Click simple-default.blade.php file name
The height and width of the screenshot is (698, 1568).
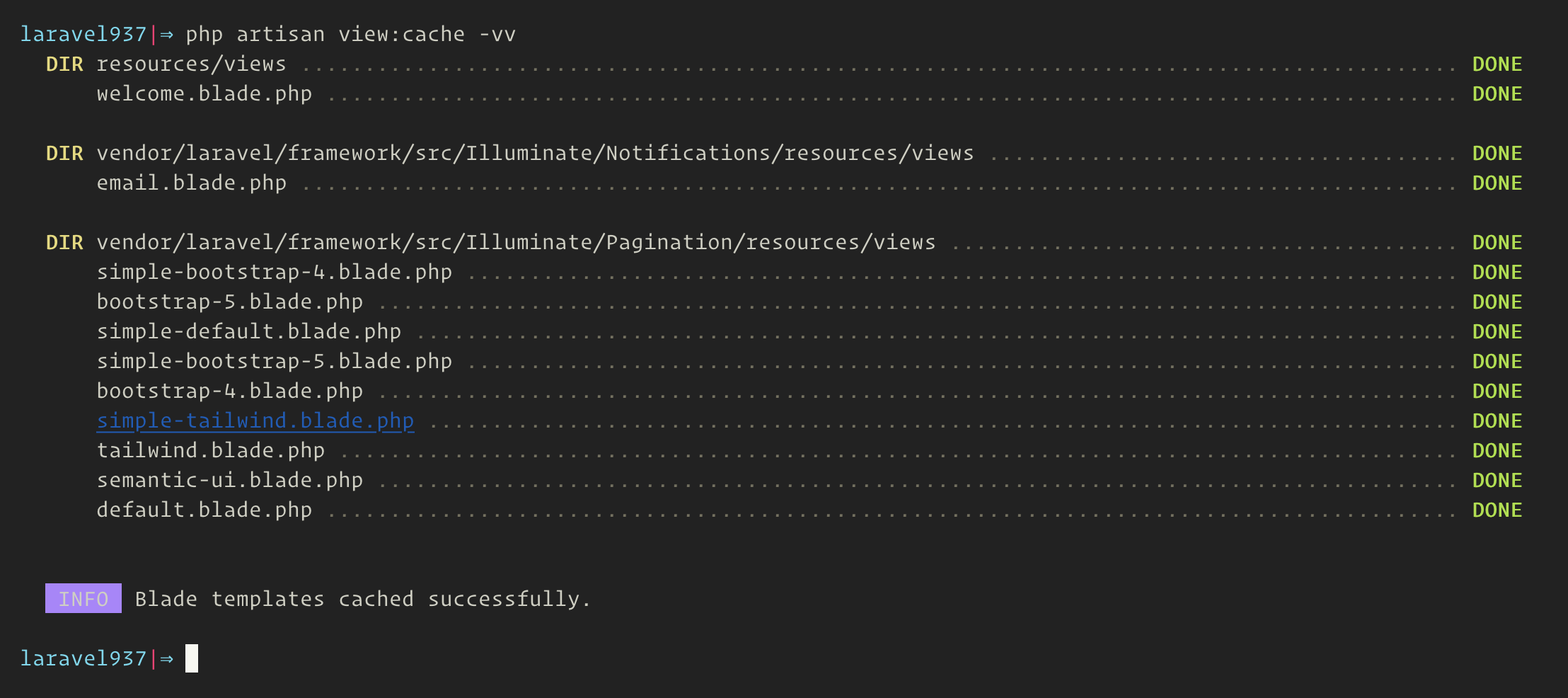point(249,332)
